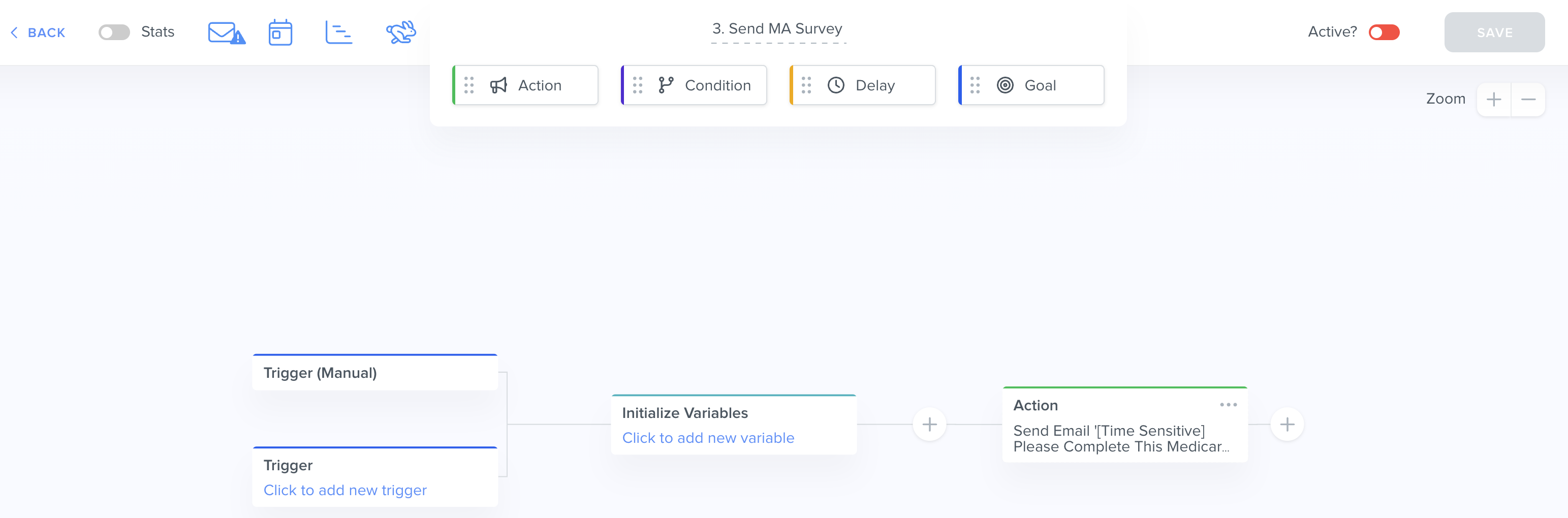1568x518 pixels.
Task: Click the email warning envelope icon
Action: pyautogui.click(x=226, y=33)
